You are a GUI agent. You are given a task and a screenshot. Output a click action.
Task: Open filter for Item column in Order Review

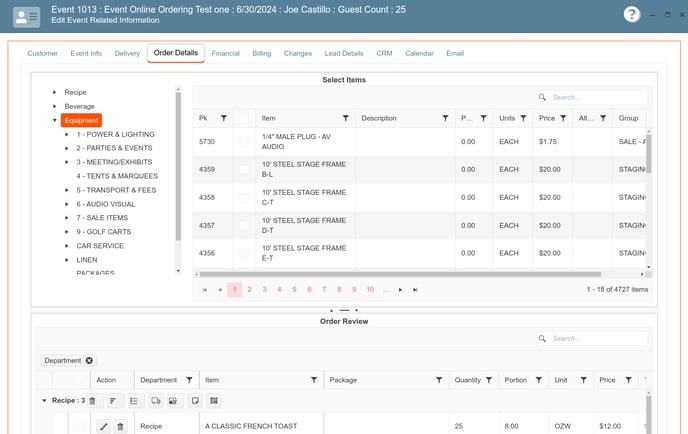pyautogui.click(x=314, y=380)
